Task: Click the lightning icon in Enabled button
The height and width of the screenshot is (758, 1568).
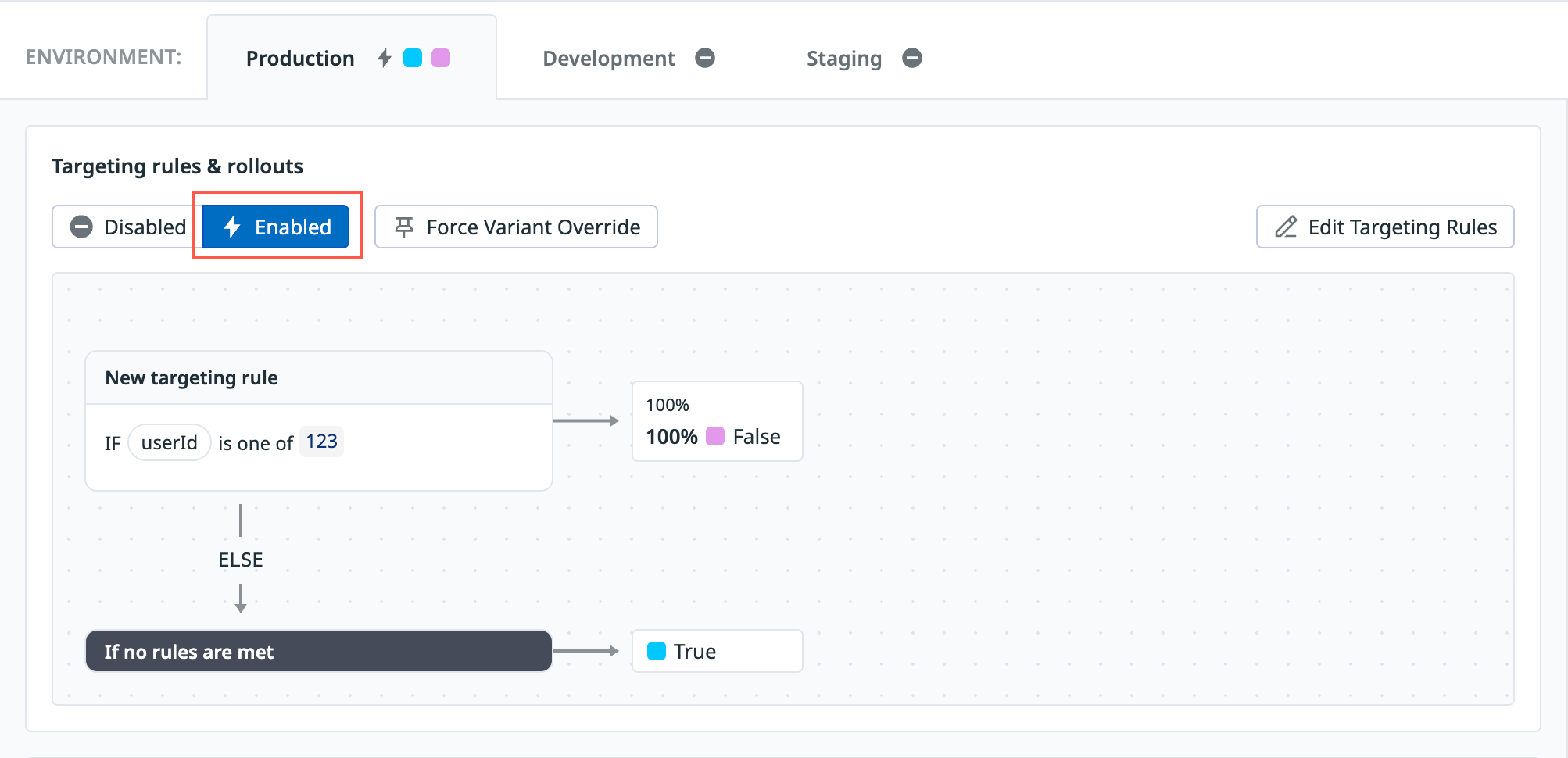Action: point(232,227)
